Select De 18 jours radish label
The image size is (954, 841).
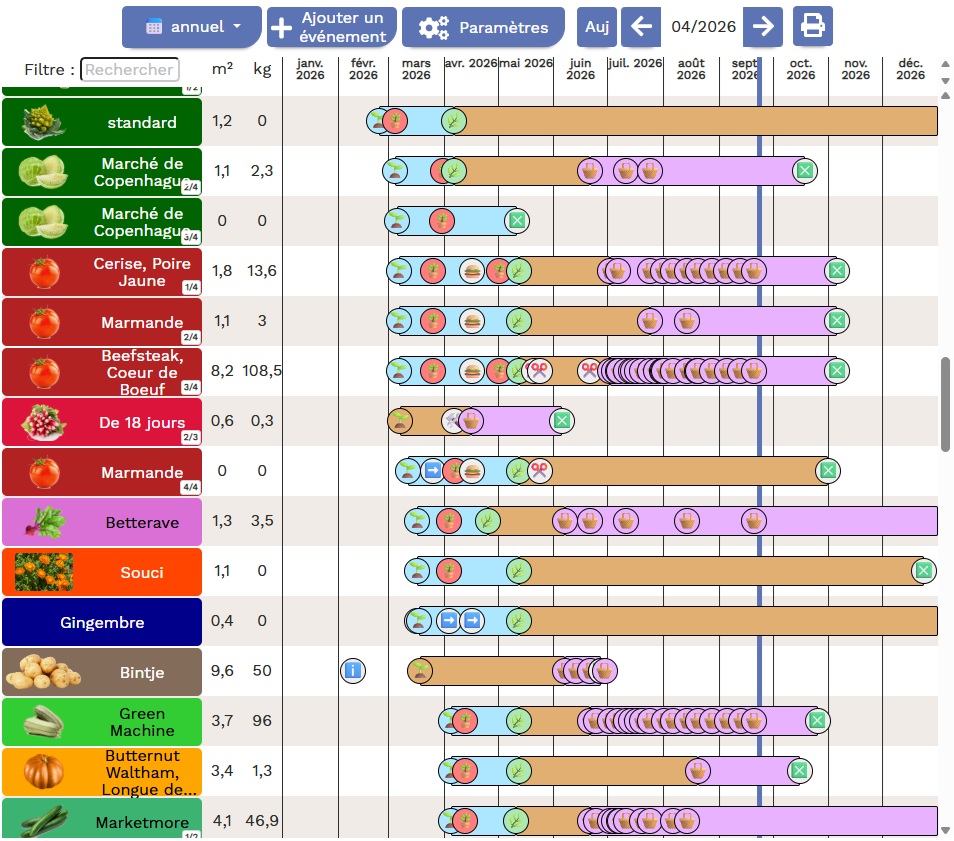(102, 422)
